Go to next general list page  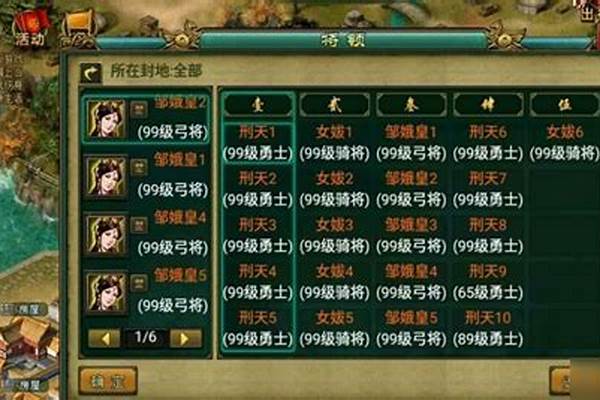tap(185, 338)
